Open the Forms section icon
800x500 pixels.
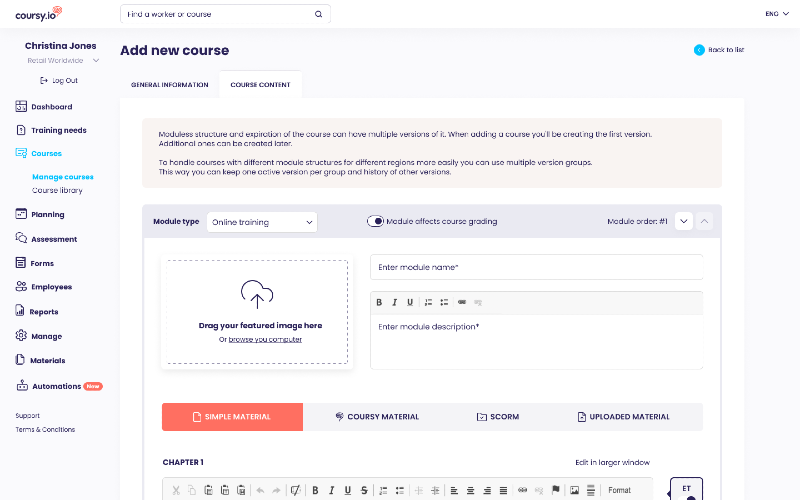pyautogui.click(x=20, y=263)
